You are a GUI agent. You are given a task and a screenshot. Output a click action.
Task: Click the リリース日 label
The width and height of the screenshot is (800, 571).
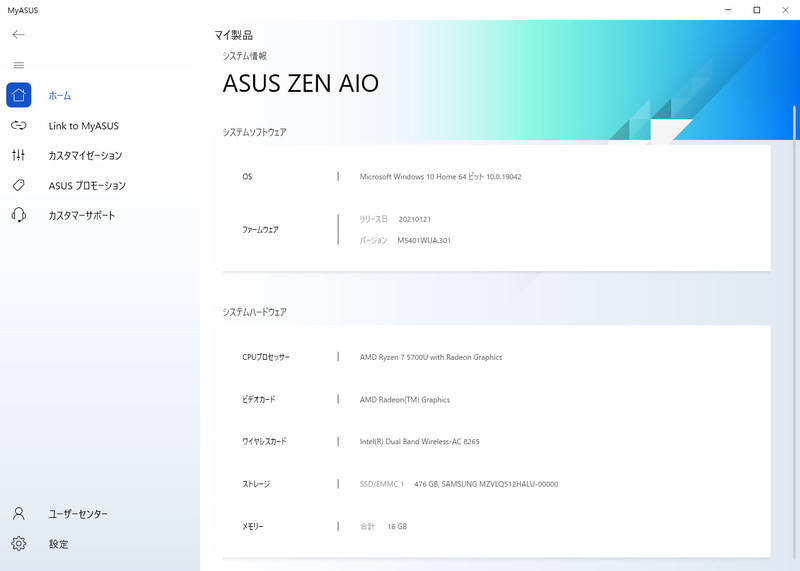pos(373,219)
